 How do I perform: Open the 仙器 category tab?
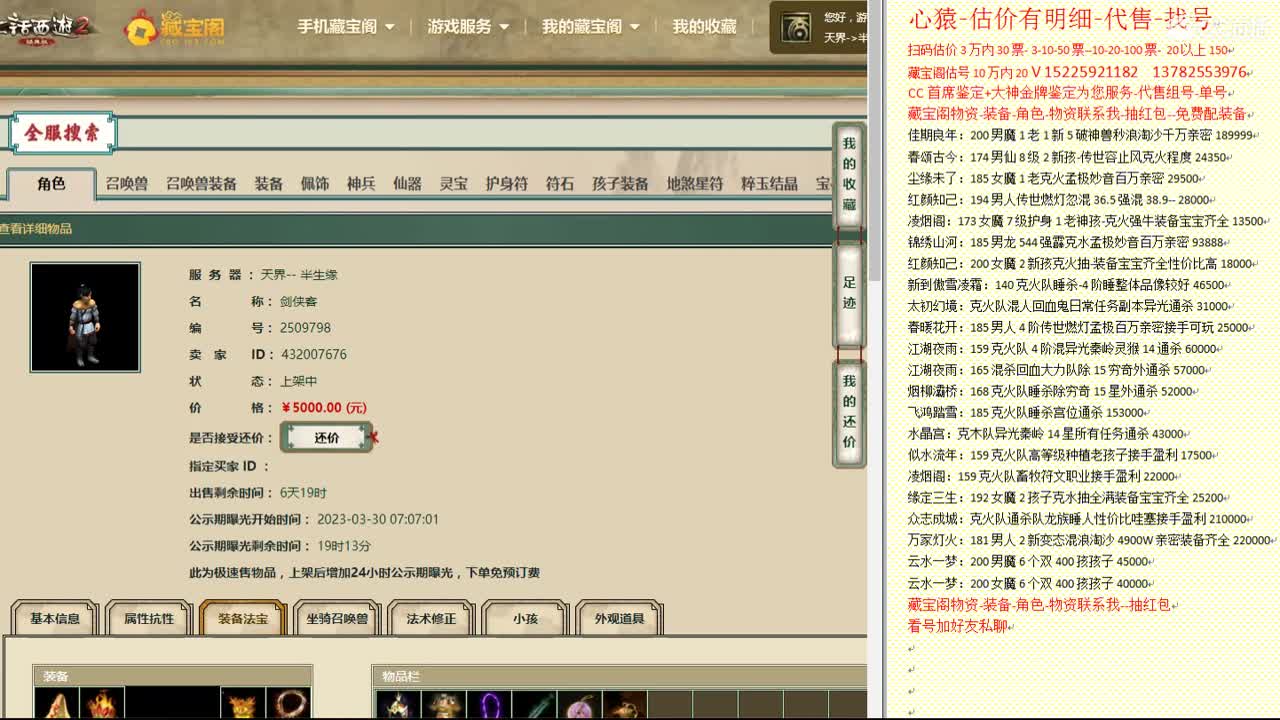coord(407,184)
